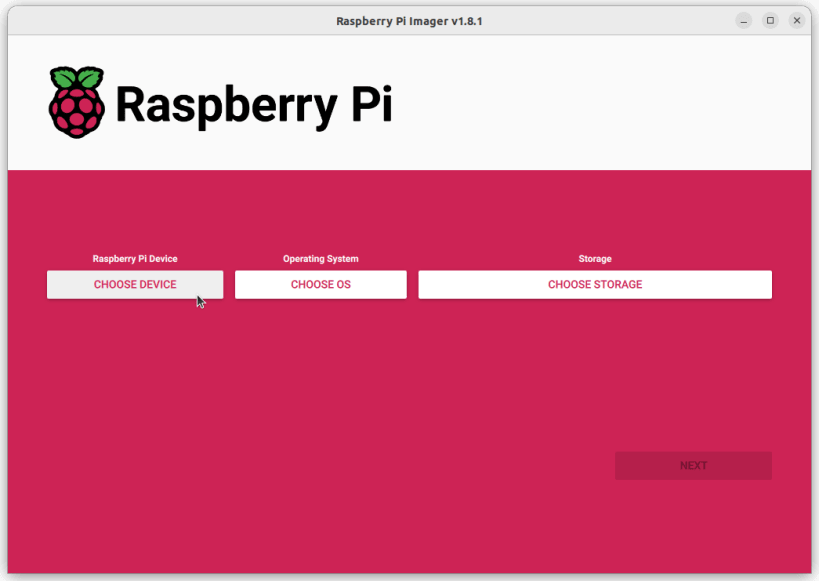Click the 'Raspberry Pi Imager v1.8.1' title text
Image resolution: width=819 pixels, height=581 pixels.
tap(409, 21)
